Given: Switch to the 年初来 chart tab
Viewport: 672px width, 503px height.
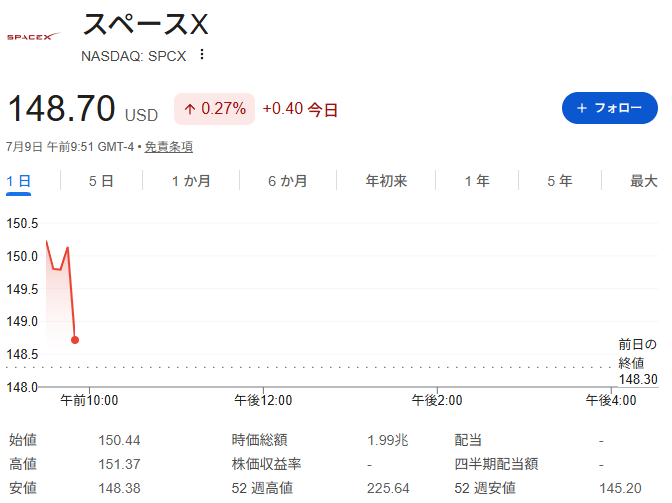Looking at the screenshot, I should 386,181.
